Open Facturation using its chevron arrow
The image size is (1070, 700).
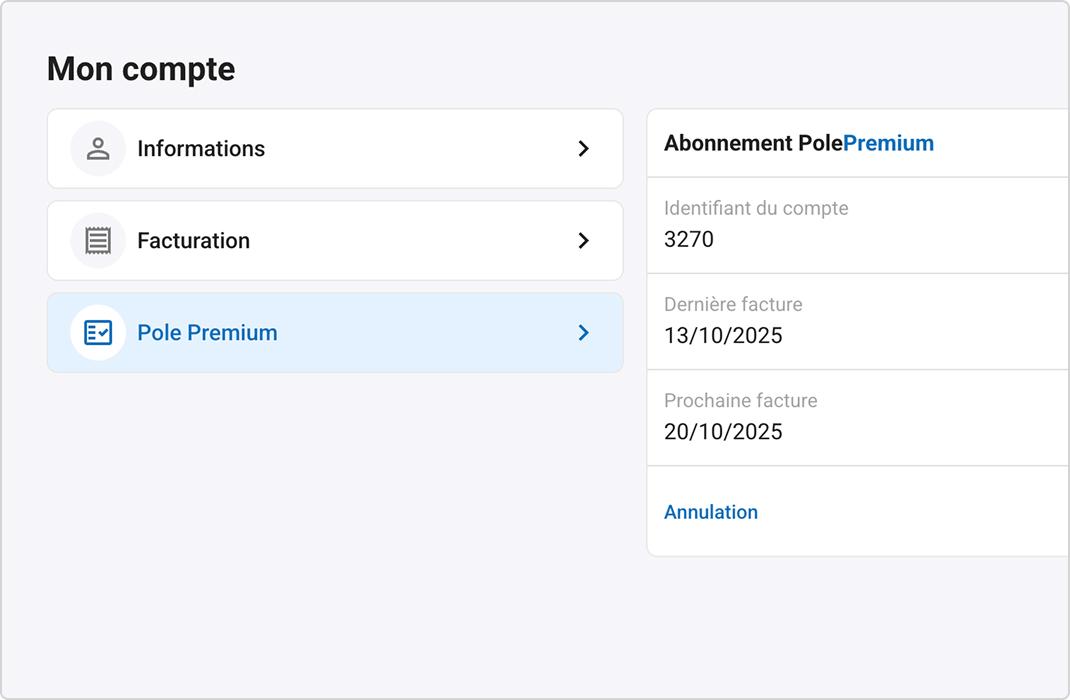[584, 241]
